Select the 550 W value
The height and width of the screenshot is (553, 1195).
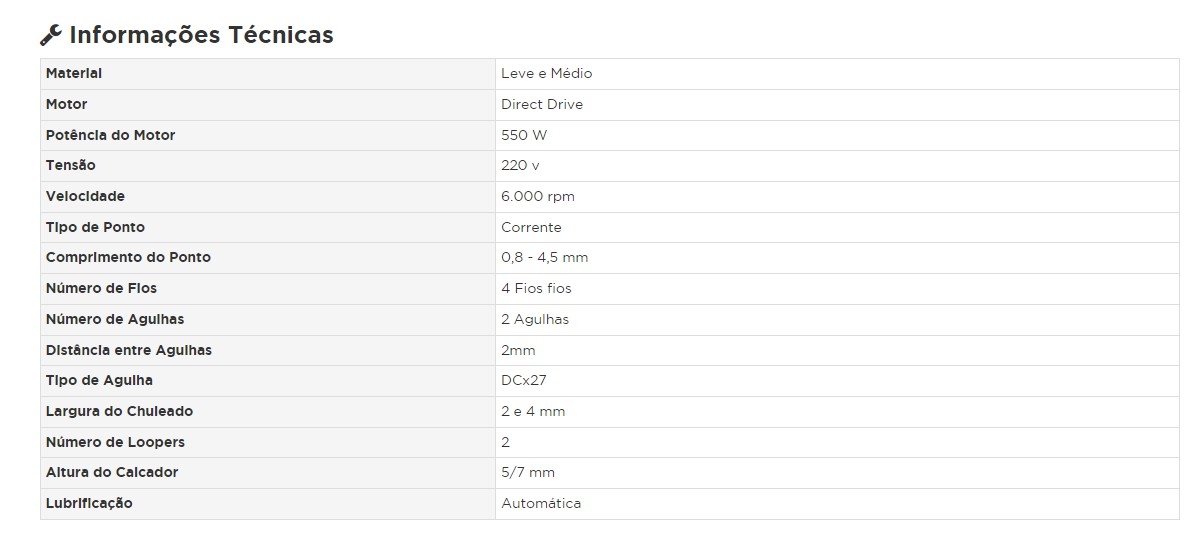point(524,135)
